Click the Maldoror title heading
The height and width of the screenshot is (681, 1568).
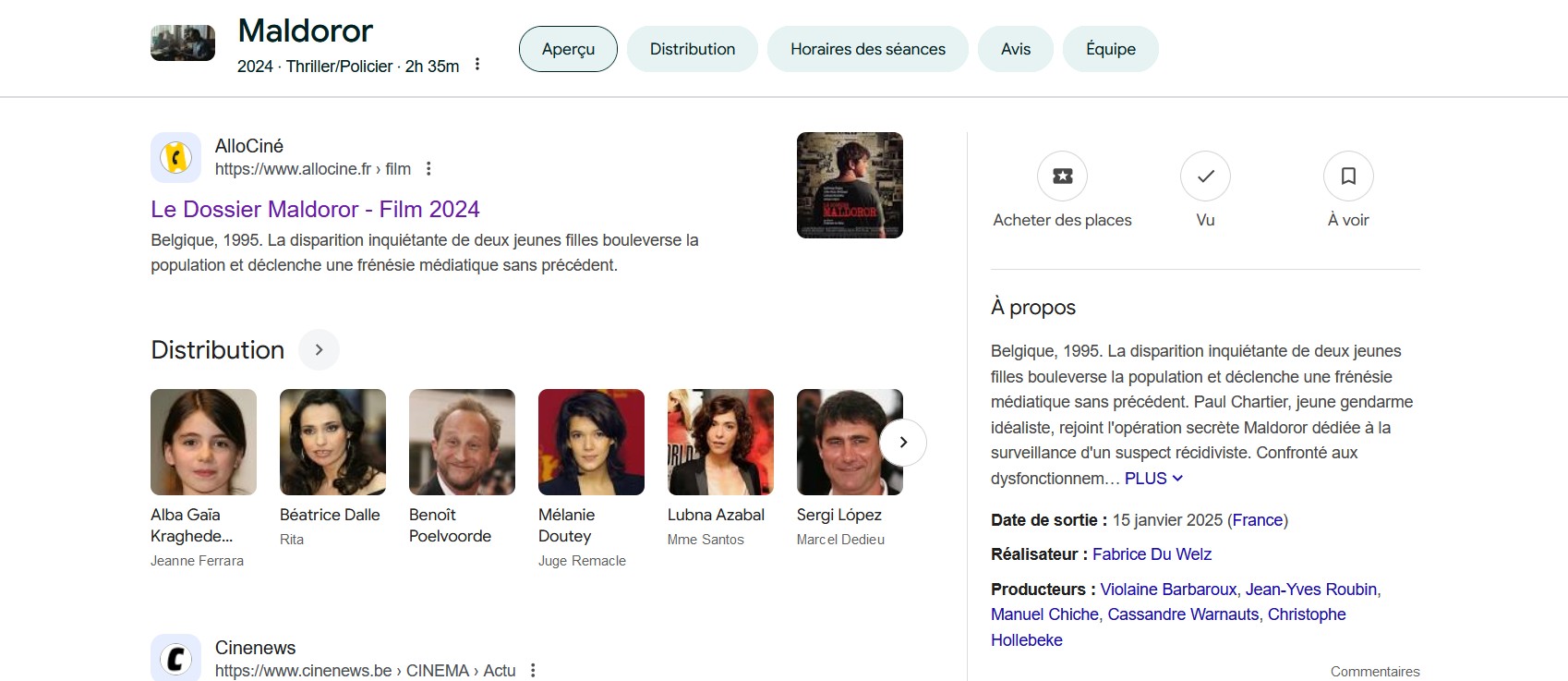coord(306,30)
